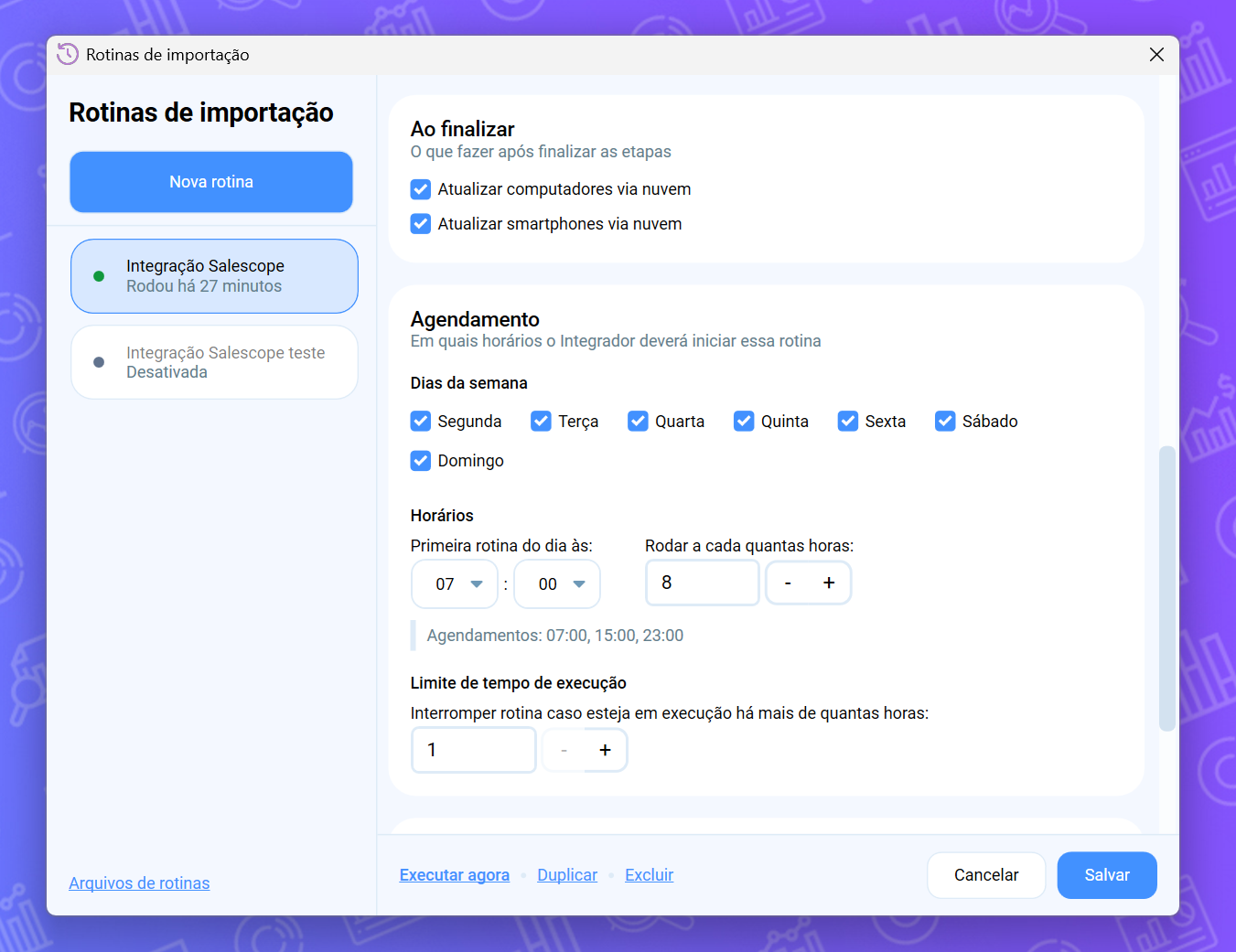Click the hours interval field showing 8
Viewport: 1236px width, 952px height.
(703, 583)
